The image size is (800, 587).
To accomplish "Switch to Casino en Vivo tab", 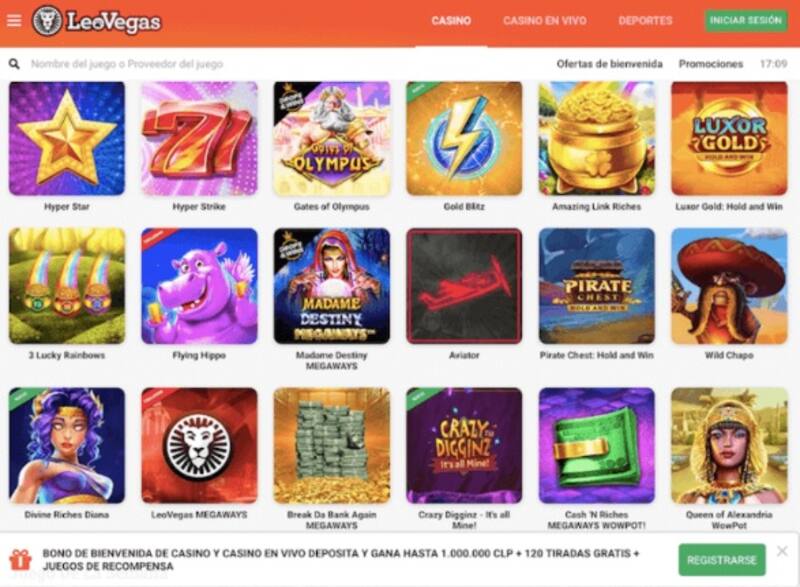I will tap(544, 21).
